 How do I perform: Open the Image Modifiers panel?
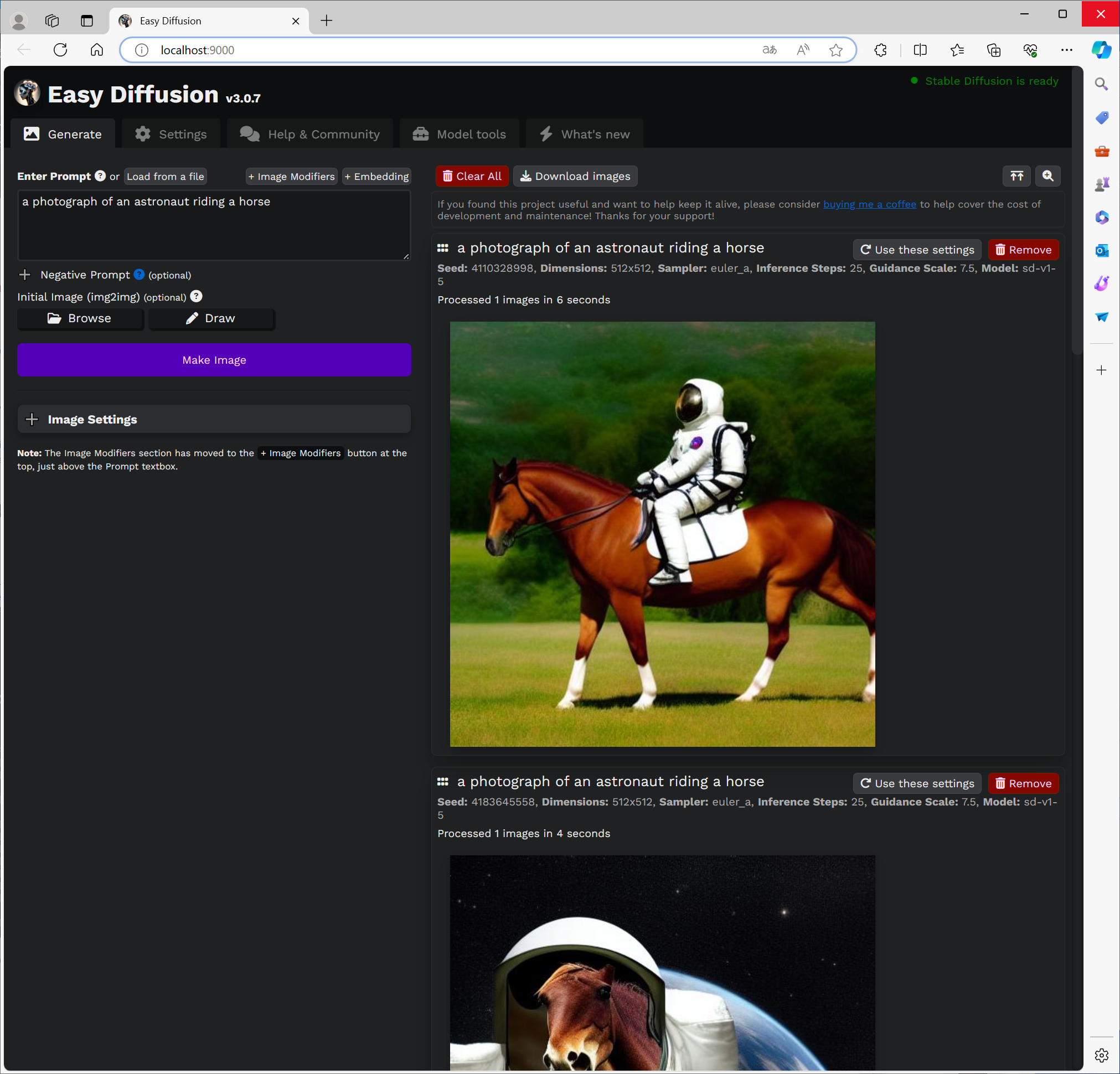(x=291, y=177)
